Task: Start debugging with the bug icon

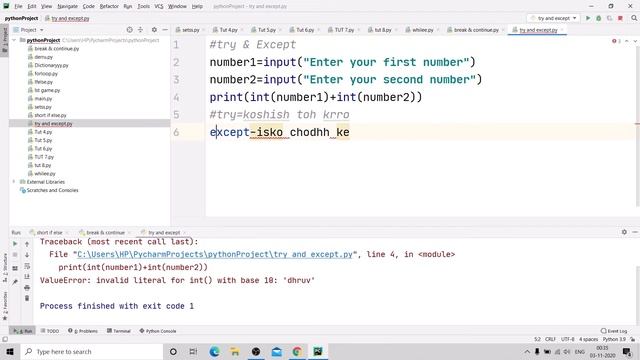Action: click(x=599, y=18)
